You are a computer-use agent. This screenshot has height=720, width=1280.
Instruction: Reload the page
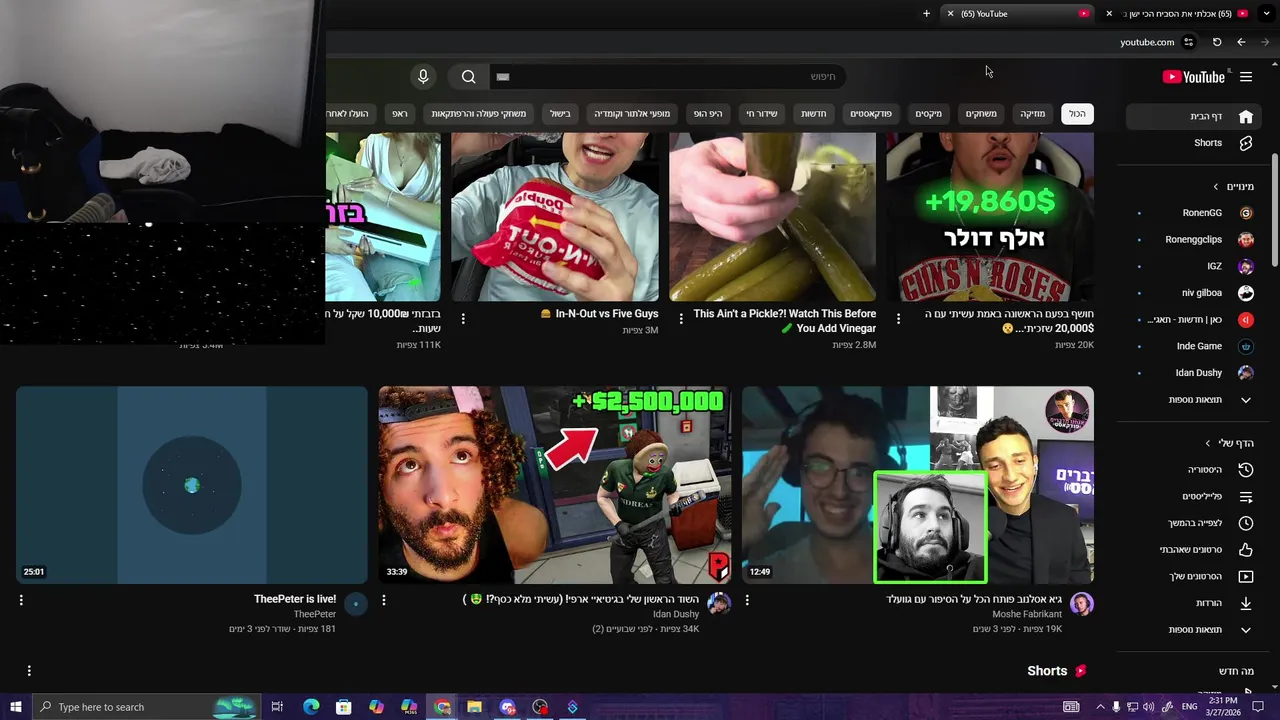1217,42
